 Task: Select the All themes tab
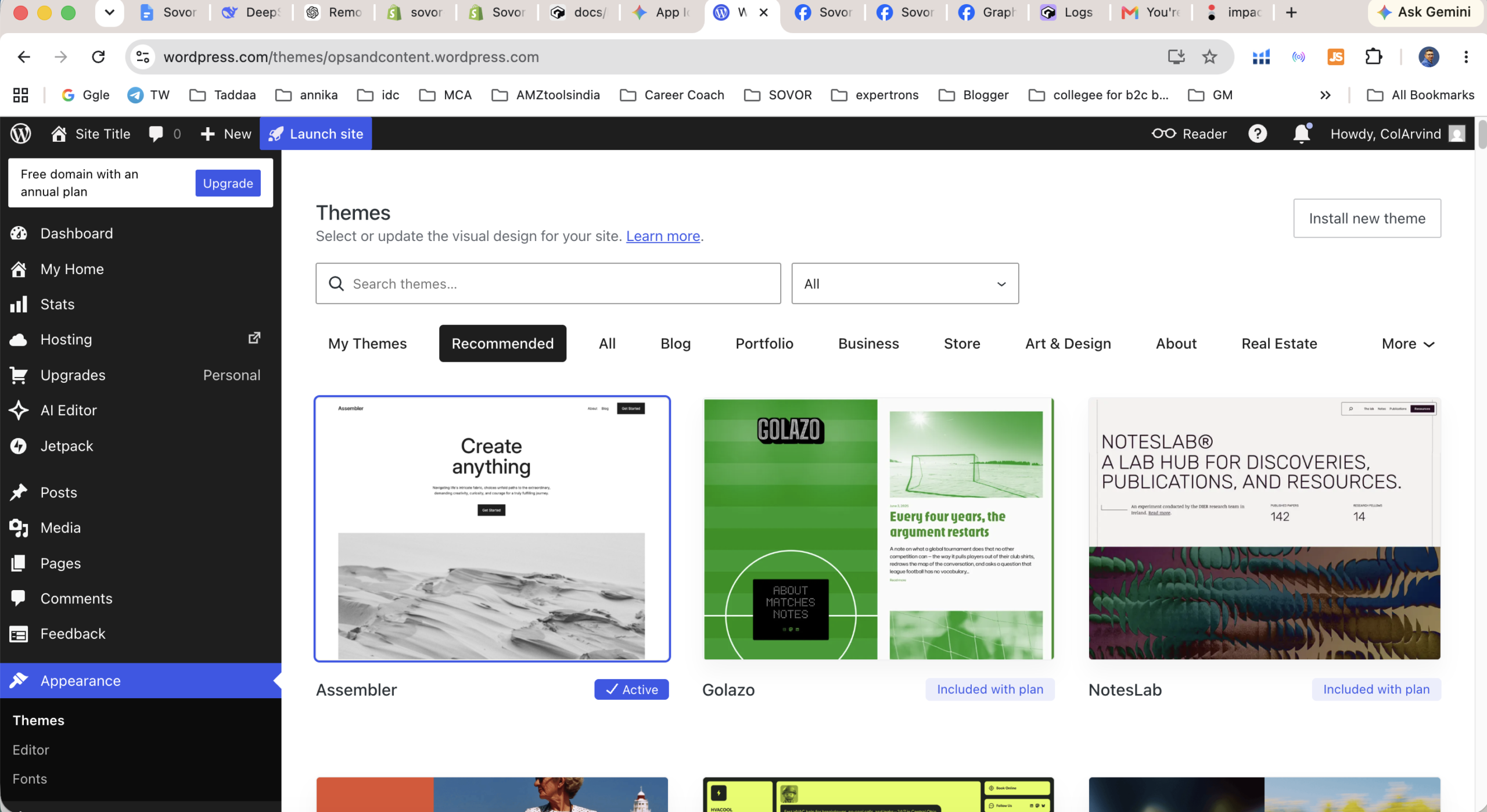607,343
